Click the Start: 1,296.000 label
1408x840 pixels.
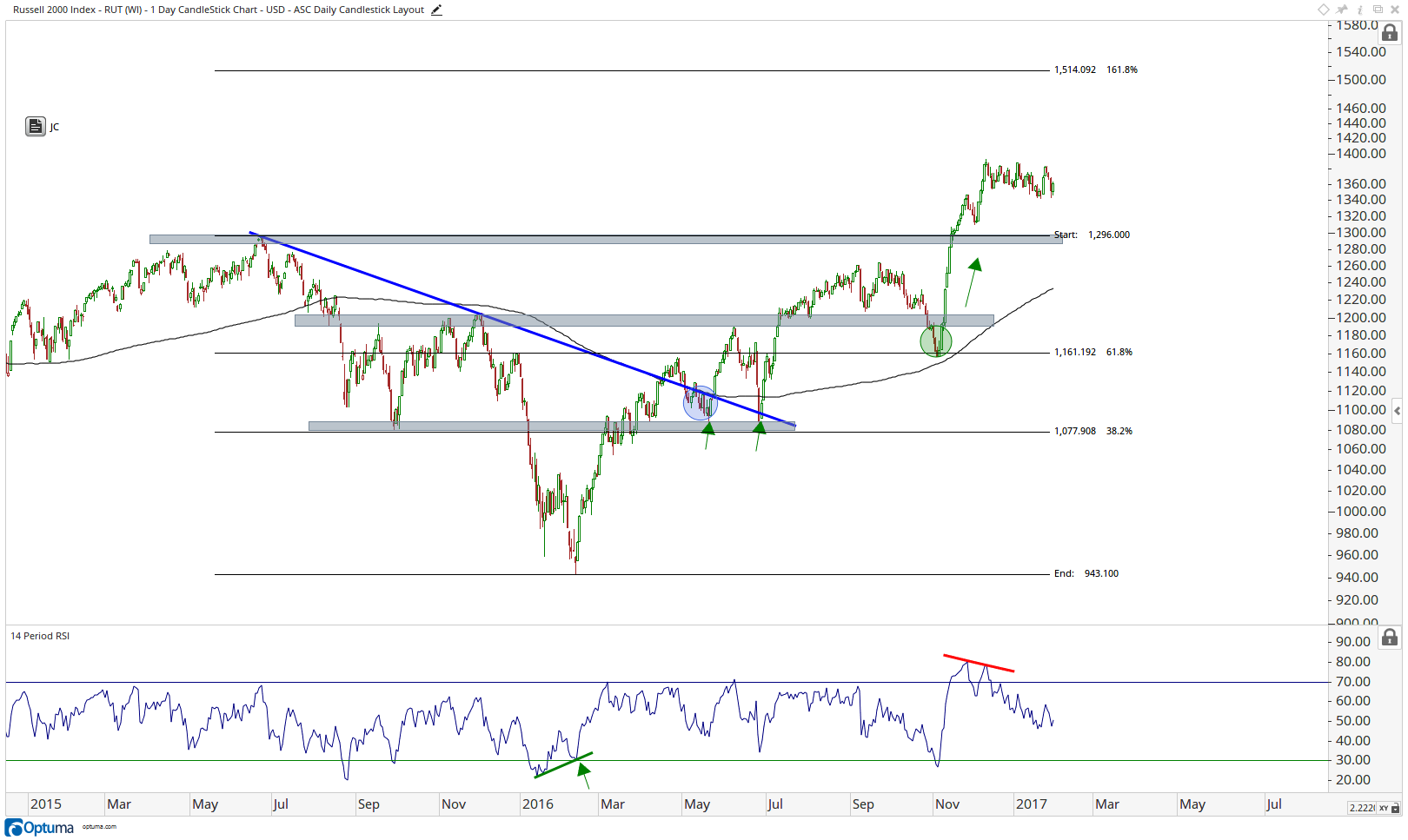pos(1092,235)
